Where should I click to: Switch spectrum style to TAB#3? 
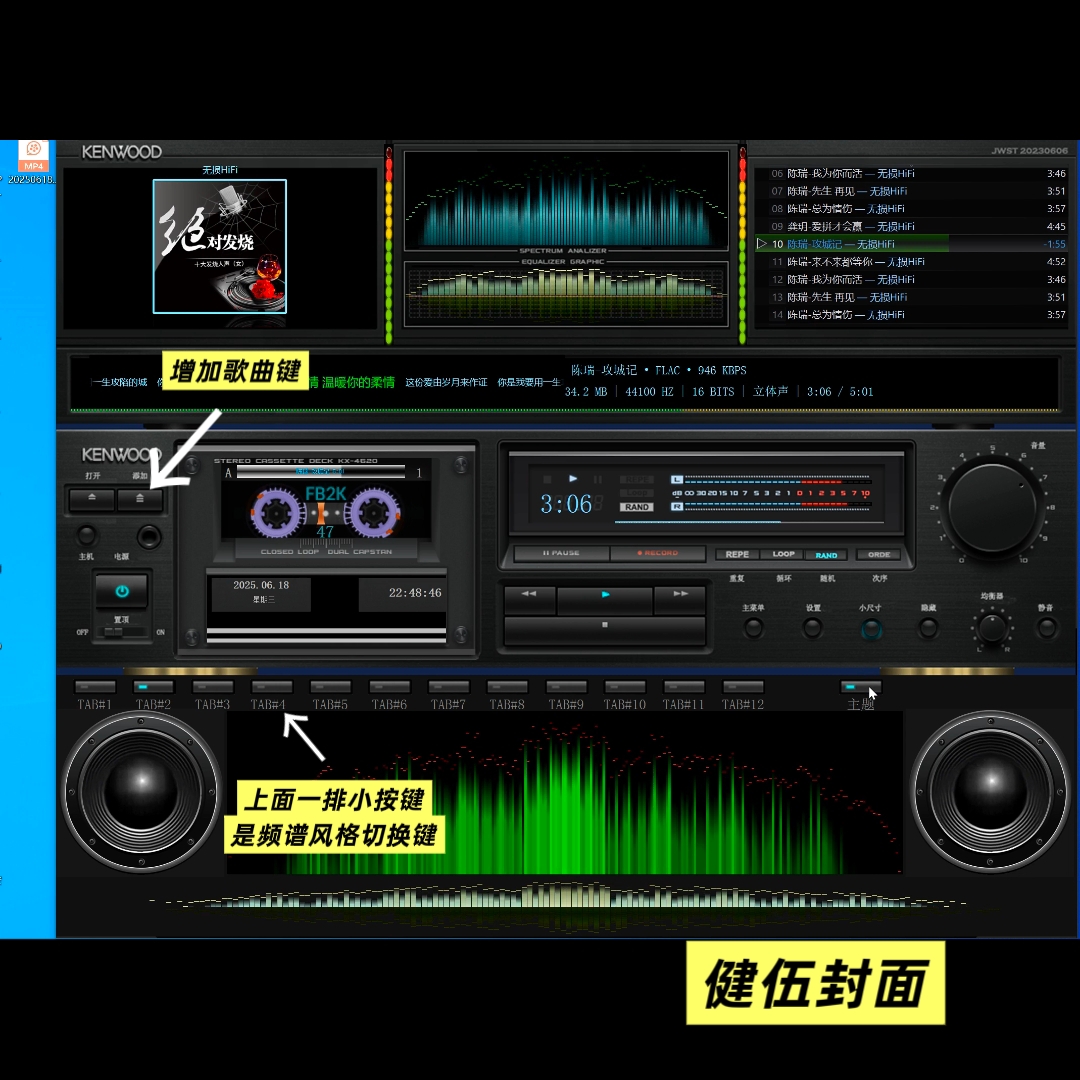213,687
